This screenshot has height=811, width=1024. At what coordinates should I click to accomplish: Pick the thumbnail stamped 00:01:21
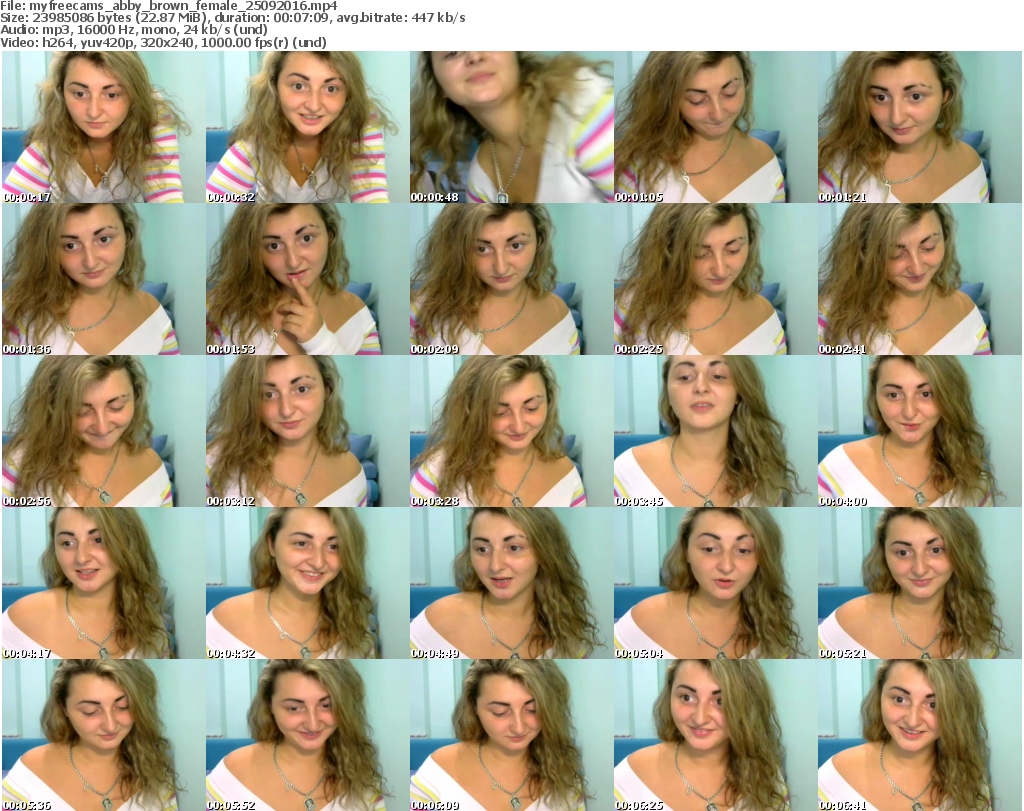[x=920, y=127]
